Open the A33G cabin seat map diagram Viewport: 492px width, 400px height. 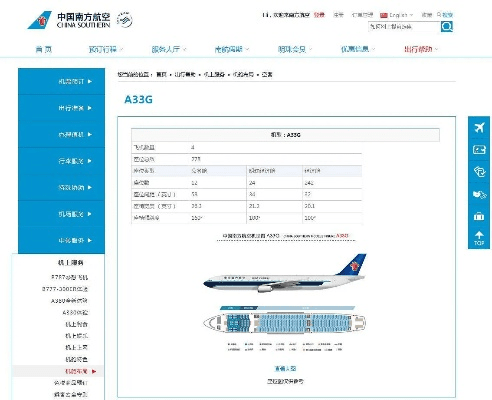[x=285, y=323]
